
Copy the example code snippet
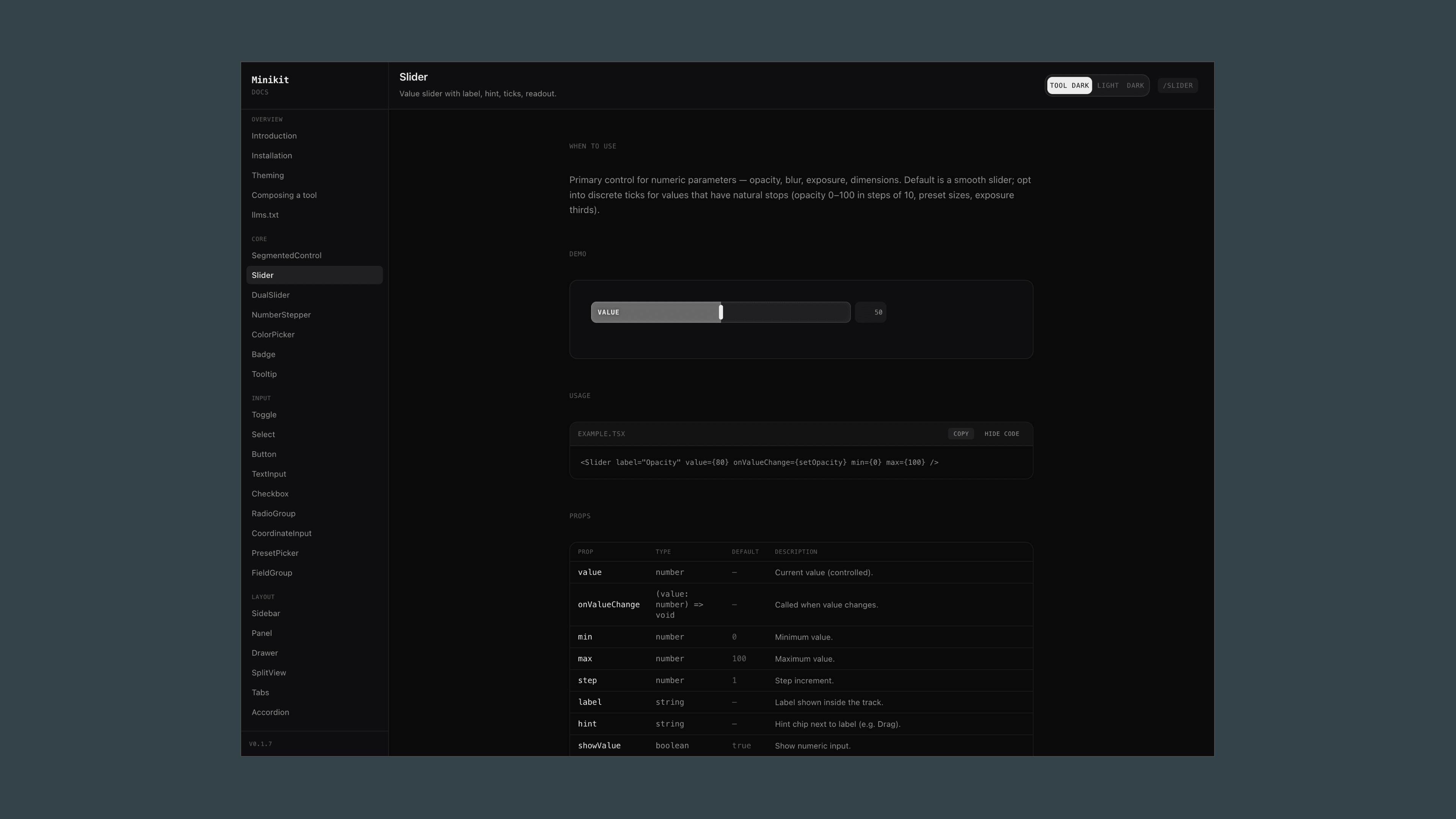(x=960, y=433)
